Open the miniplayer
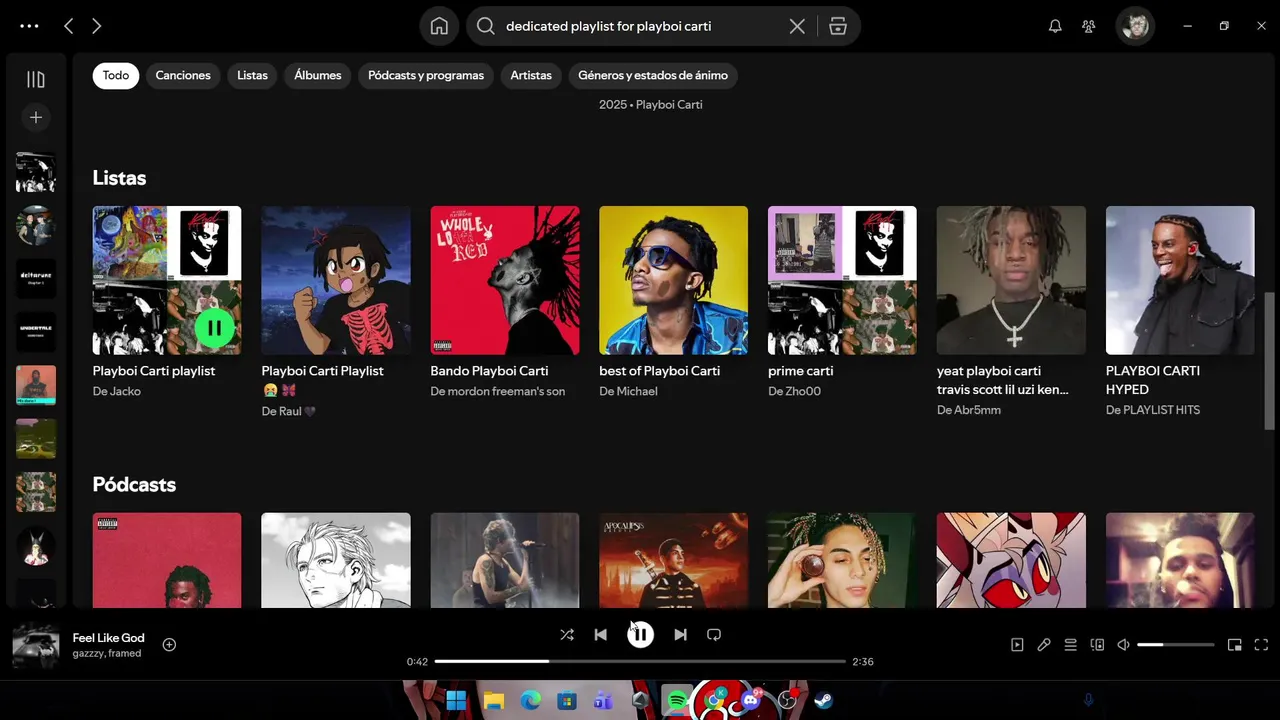This screenshot has width=1280, height=720. (1235, 645)
